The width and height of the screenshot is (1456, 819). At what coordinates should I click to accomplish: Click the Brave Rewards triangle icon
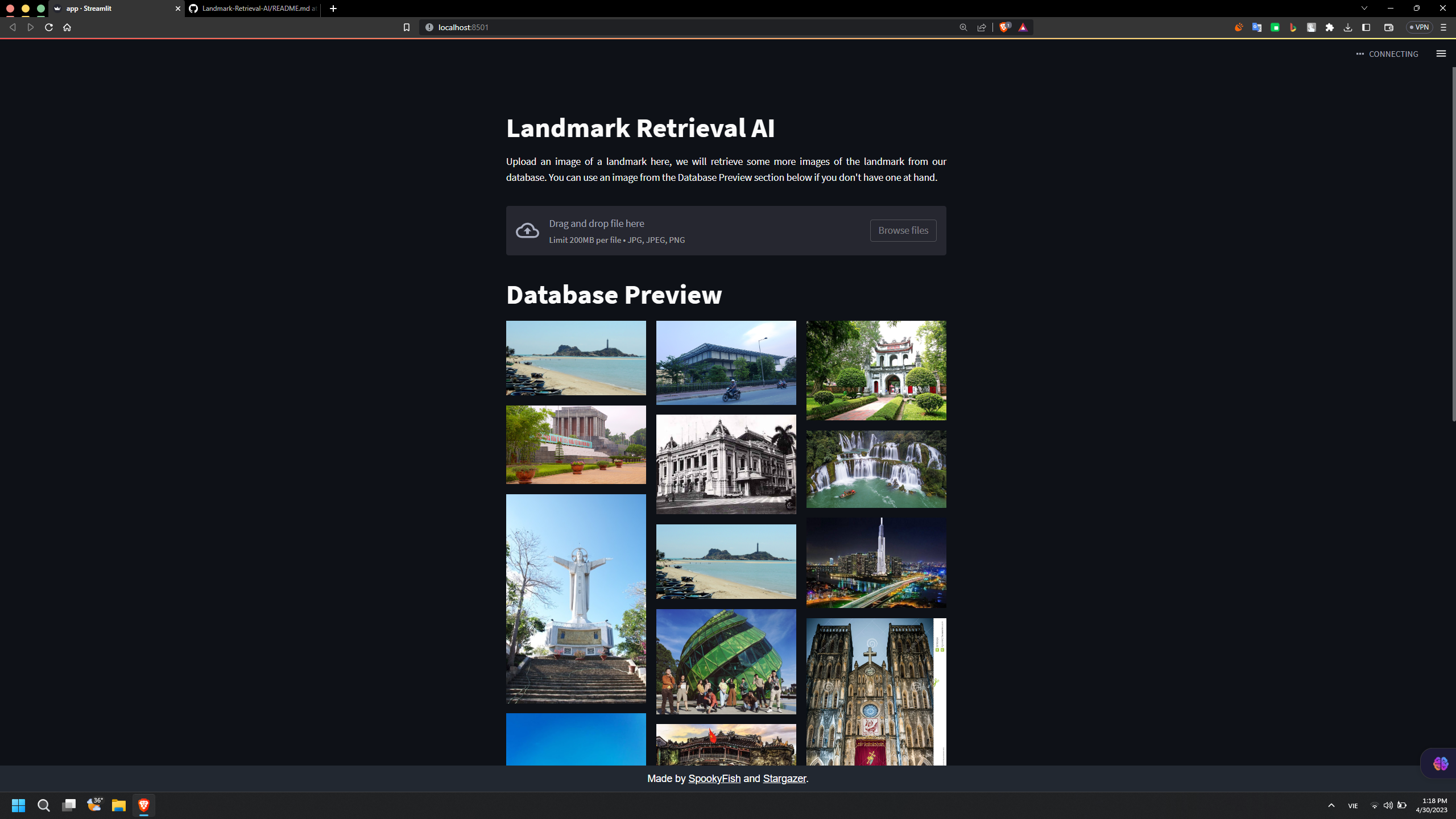(x=1023, y=27)
